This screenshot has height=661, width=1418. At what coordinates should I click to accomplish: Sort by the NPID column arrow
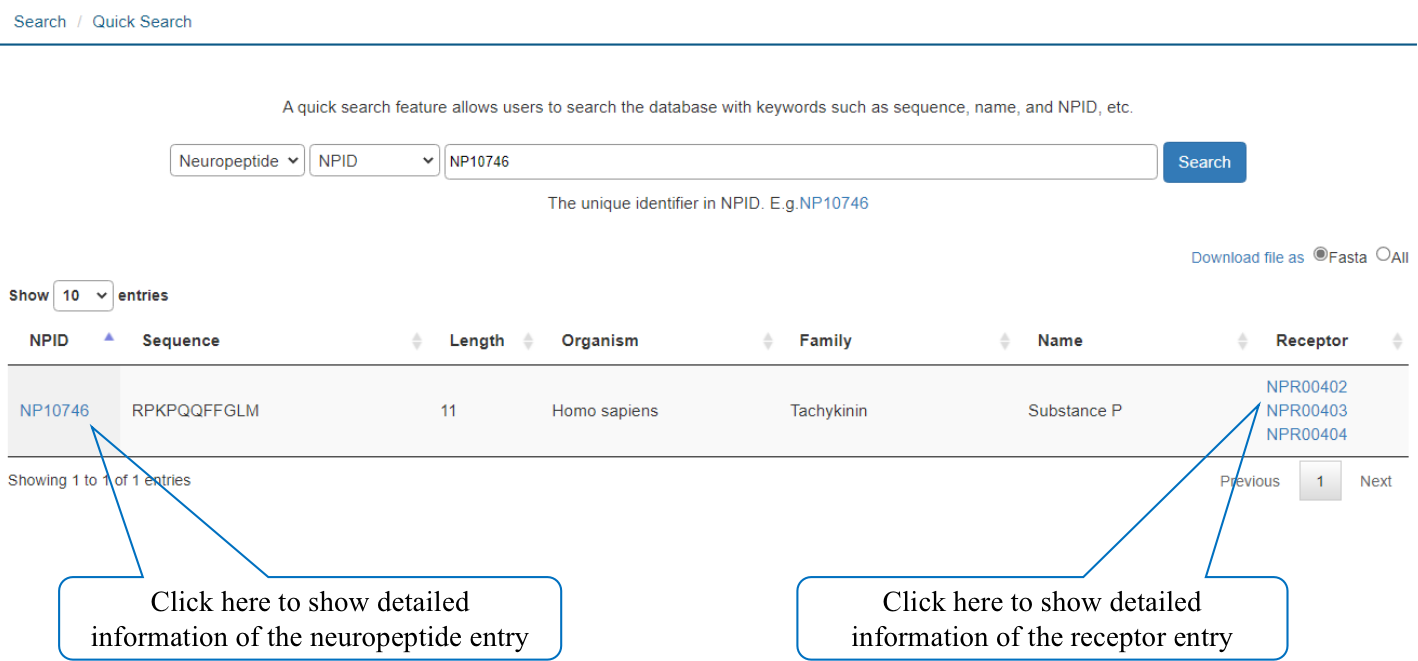pos(109,337)
